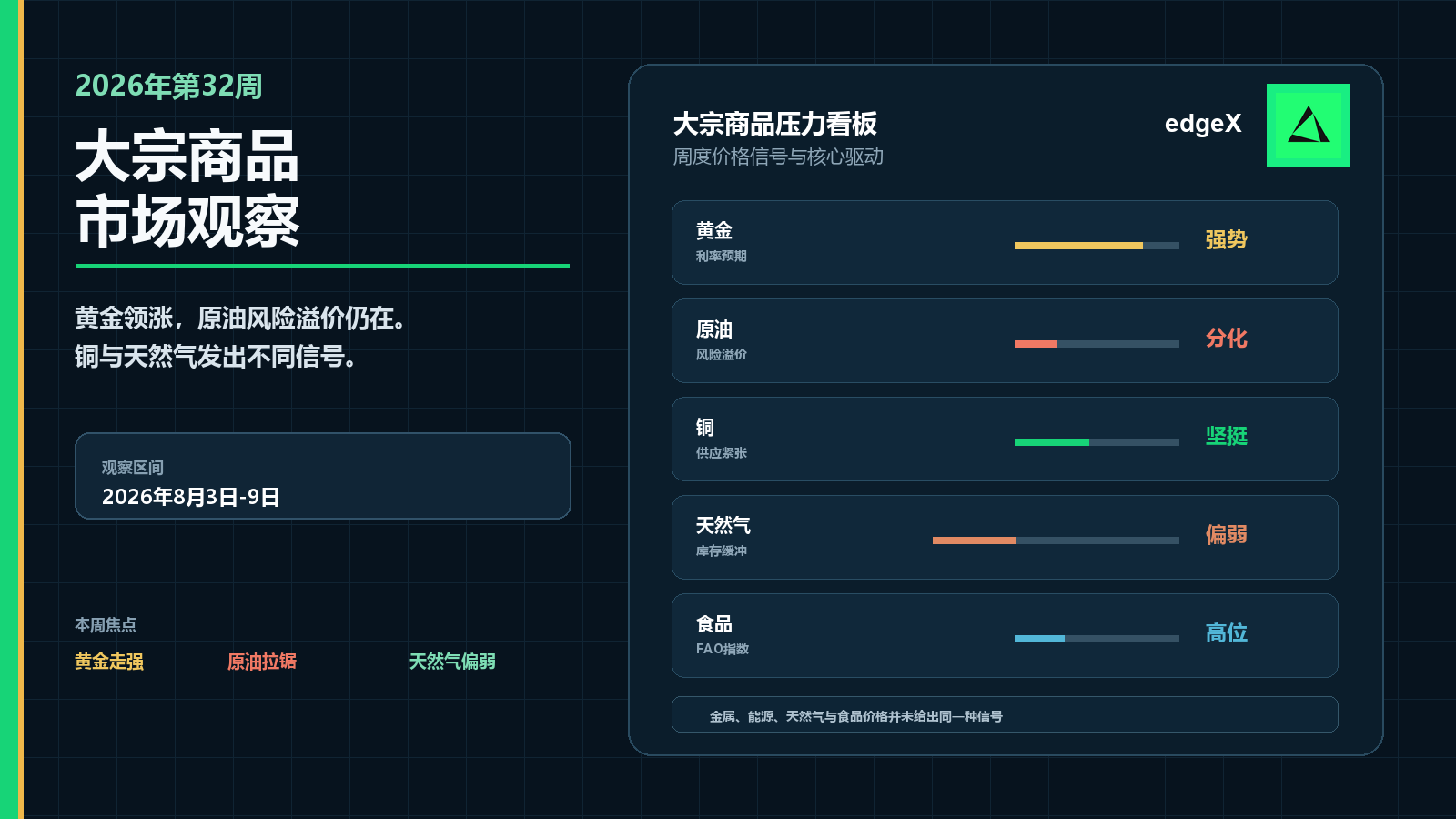The height and width of the screenshot is (819, 1456).
Task: Open the 黄金 gold commodity row
Action: pyautogui.click(x=1005, y=243)
